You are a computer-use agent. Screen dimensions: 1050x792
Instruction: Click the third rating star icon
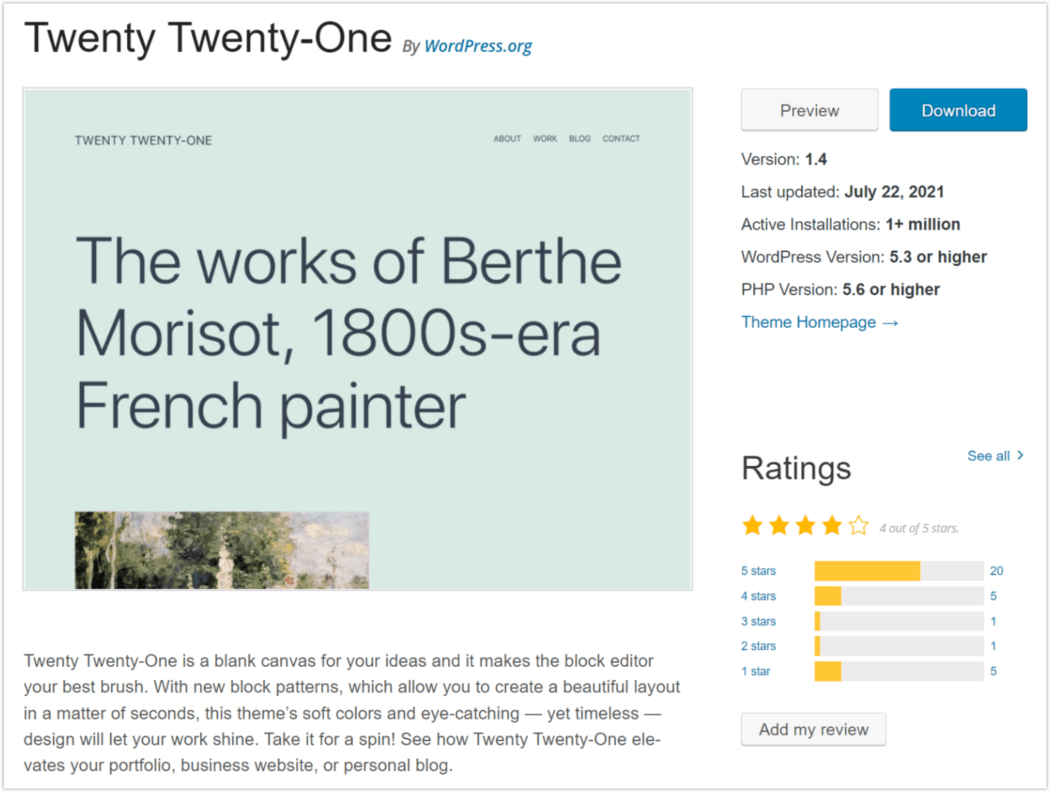(x=805, y=526)
